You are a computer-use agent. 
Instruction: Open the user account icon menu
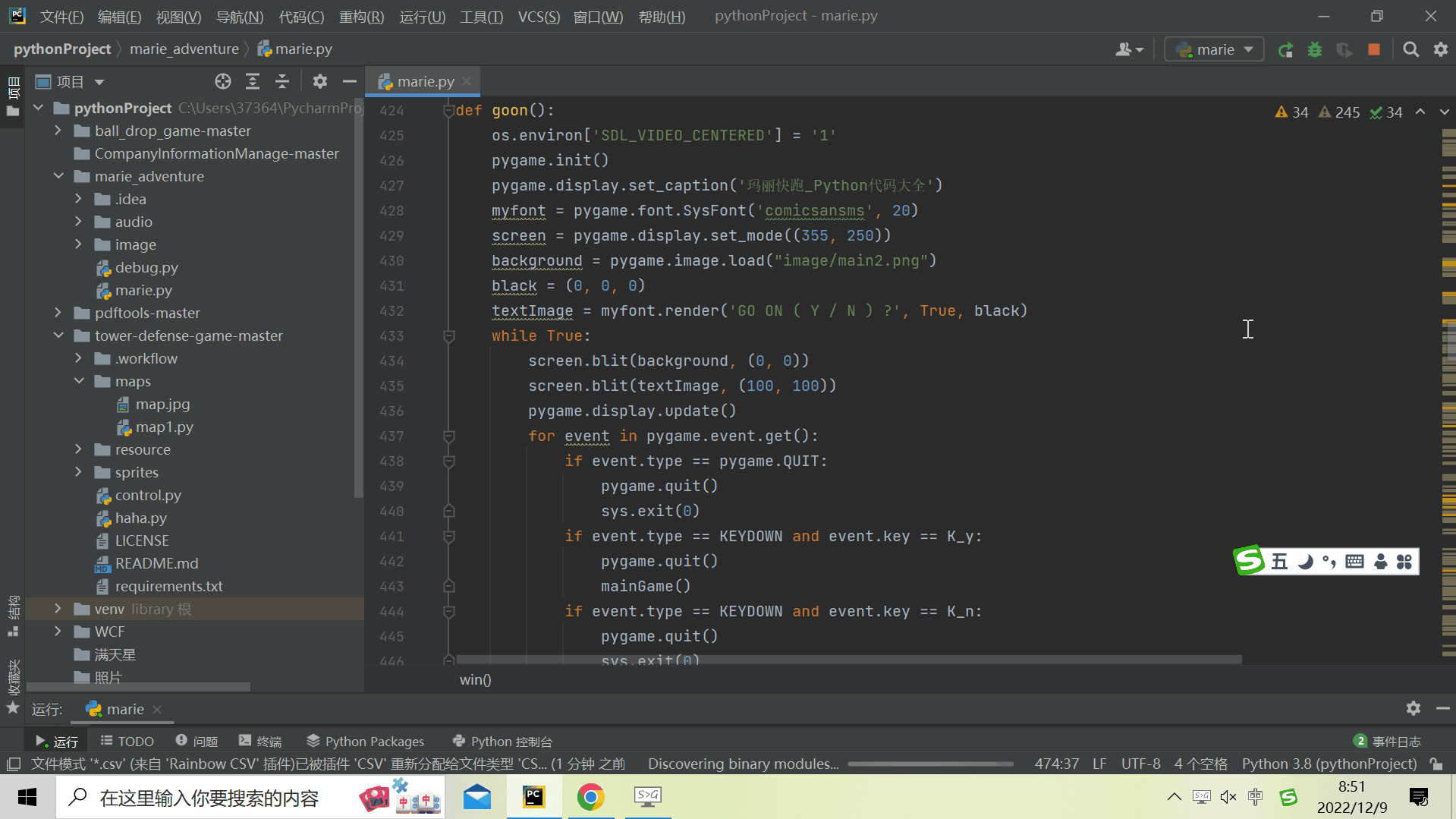click(x=1129, y=50)
